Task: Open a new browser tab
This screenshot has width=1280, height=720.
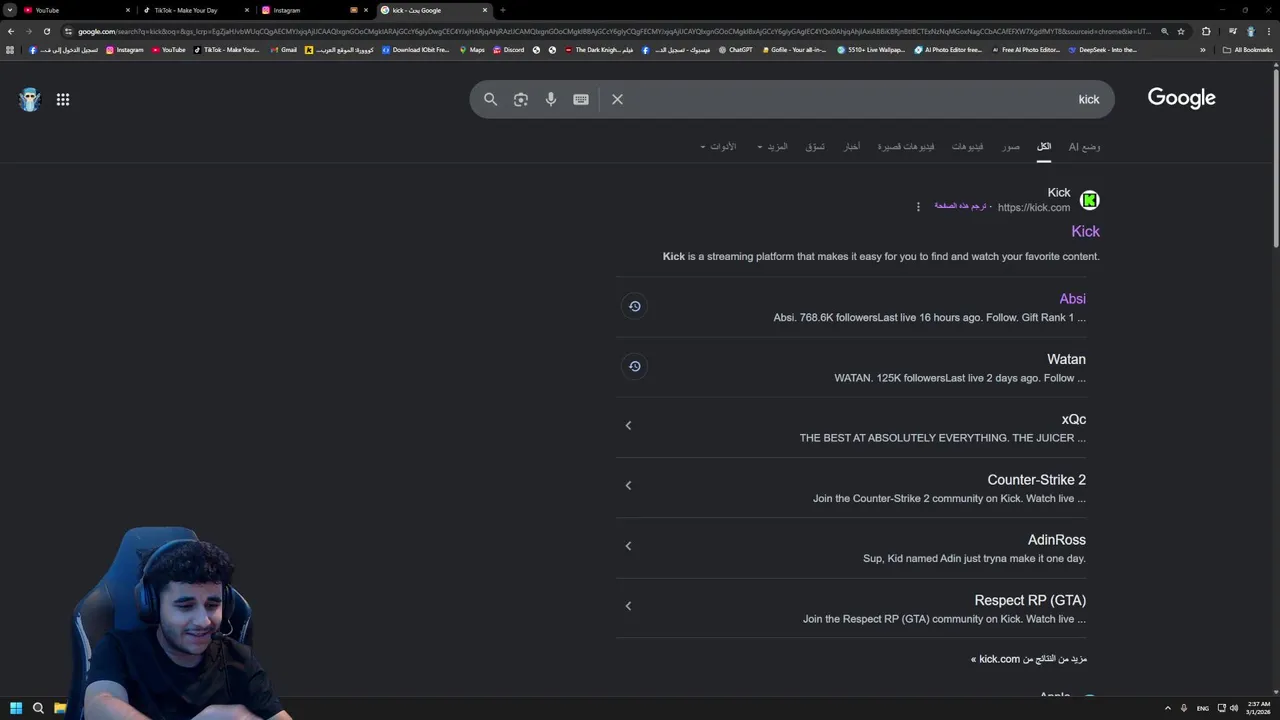Action: (x=502, y=10)
